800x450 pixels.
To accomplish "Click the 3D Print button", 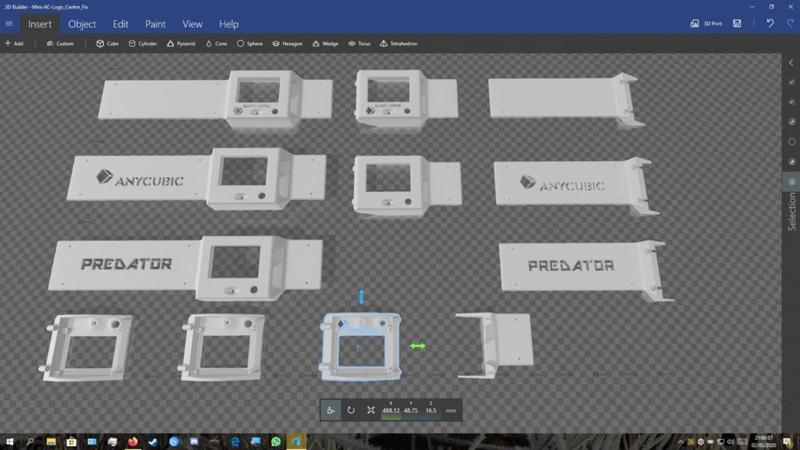I will [x=706, y=23].
